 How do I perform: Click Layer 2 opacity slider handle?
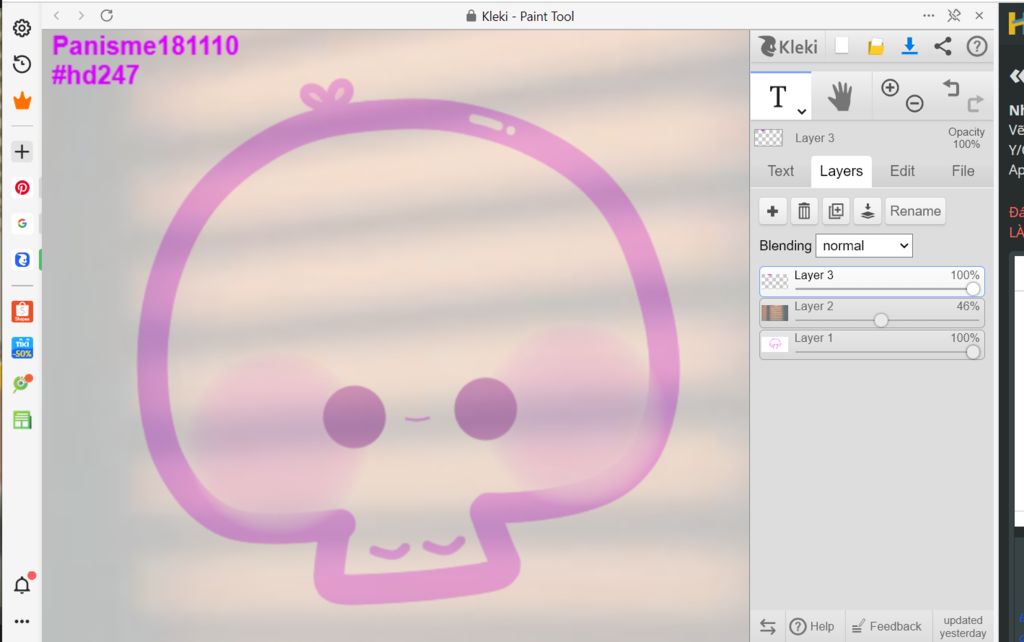[x=881, y=320]
